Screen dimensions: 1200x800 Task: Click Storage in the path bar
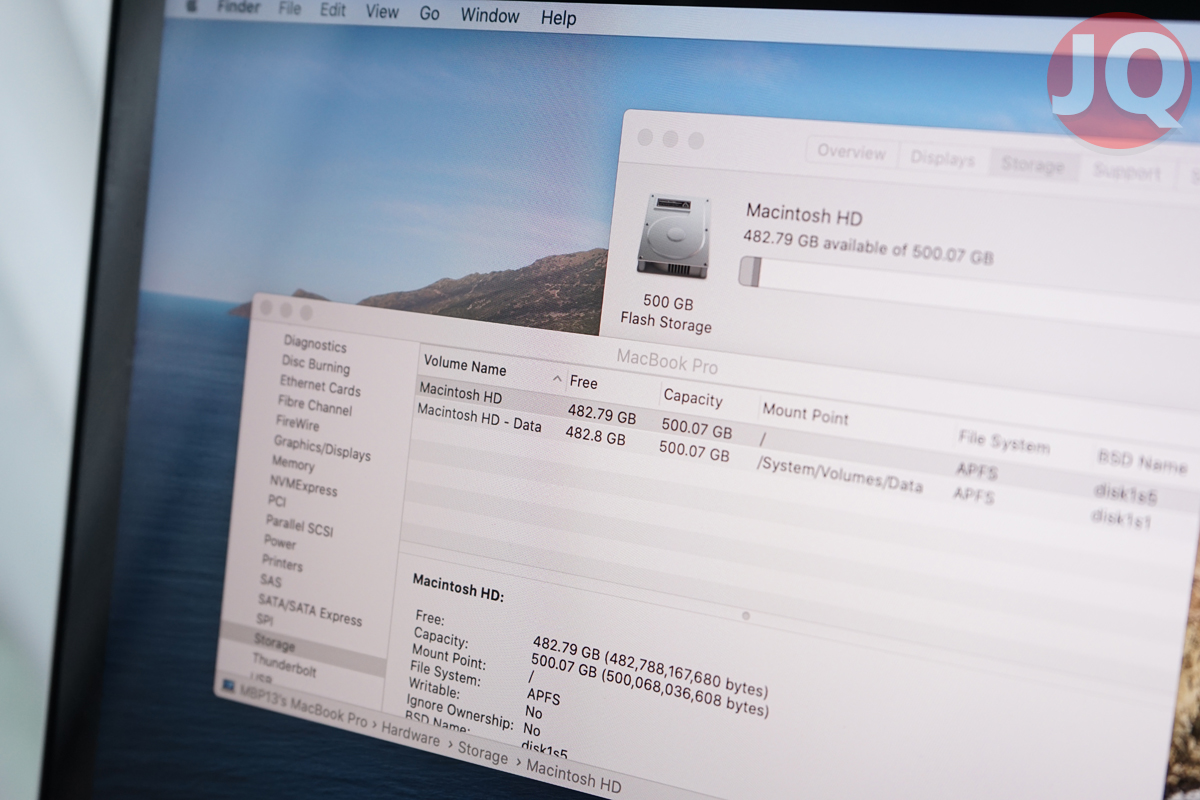(x=483, y=754)
